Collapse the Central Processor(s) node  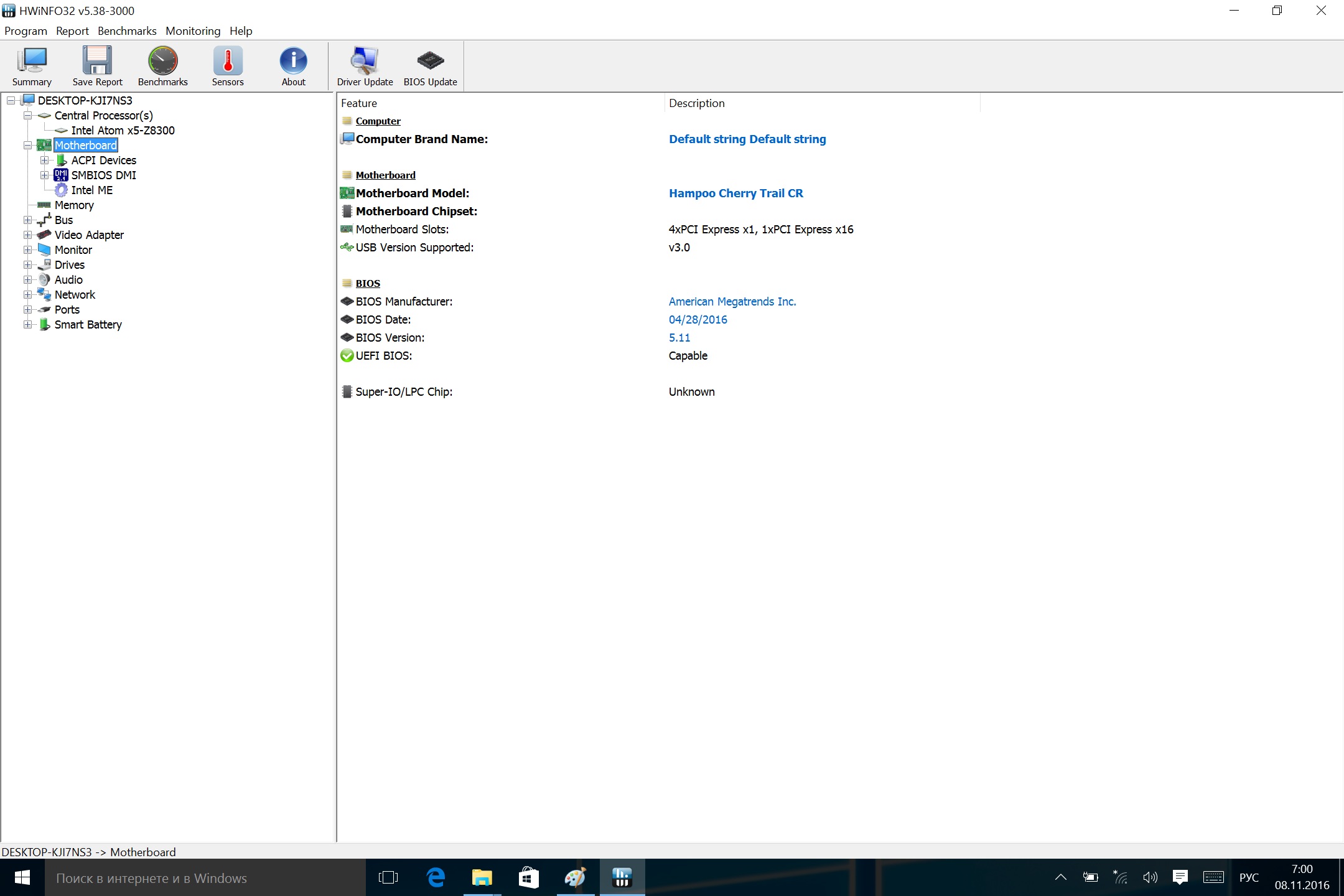click(27, 115)
